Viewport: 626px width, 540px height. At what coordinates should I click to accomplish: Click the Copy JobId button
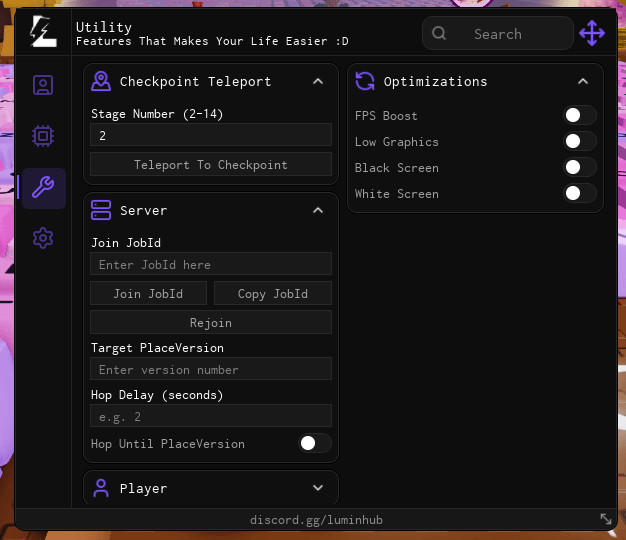coord(273,293)
